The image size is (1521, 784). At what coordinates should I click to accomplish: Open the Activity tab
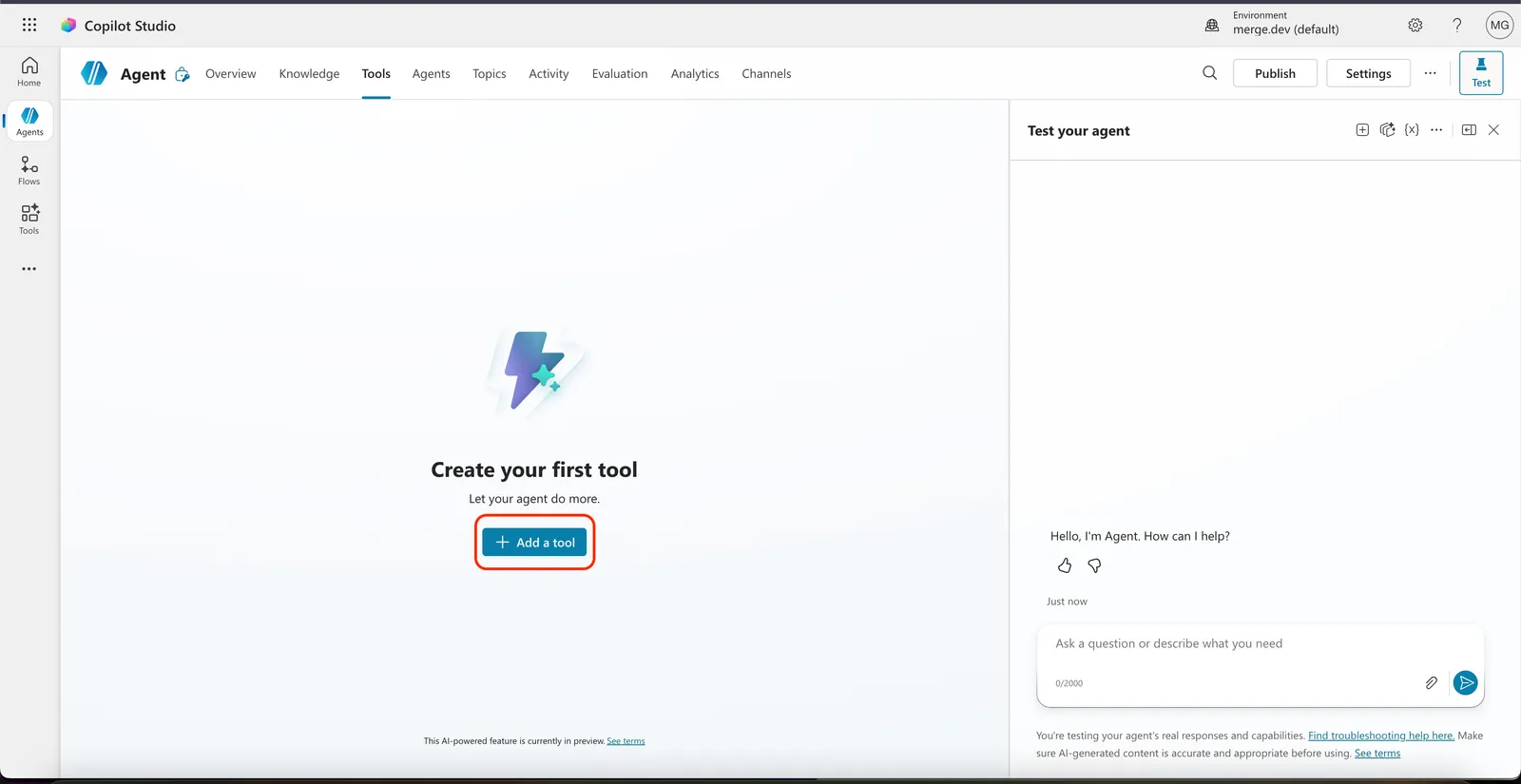tap(549, 73)
